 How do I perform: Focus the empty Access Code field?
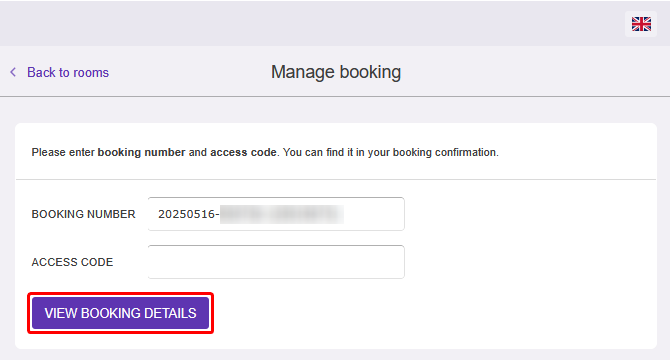[x=276, y=262]
